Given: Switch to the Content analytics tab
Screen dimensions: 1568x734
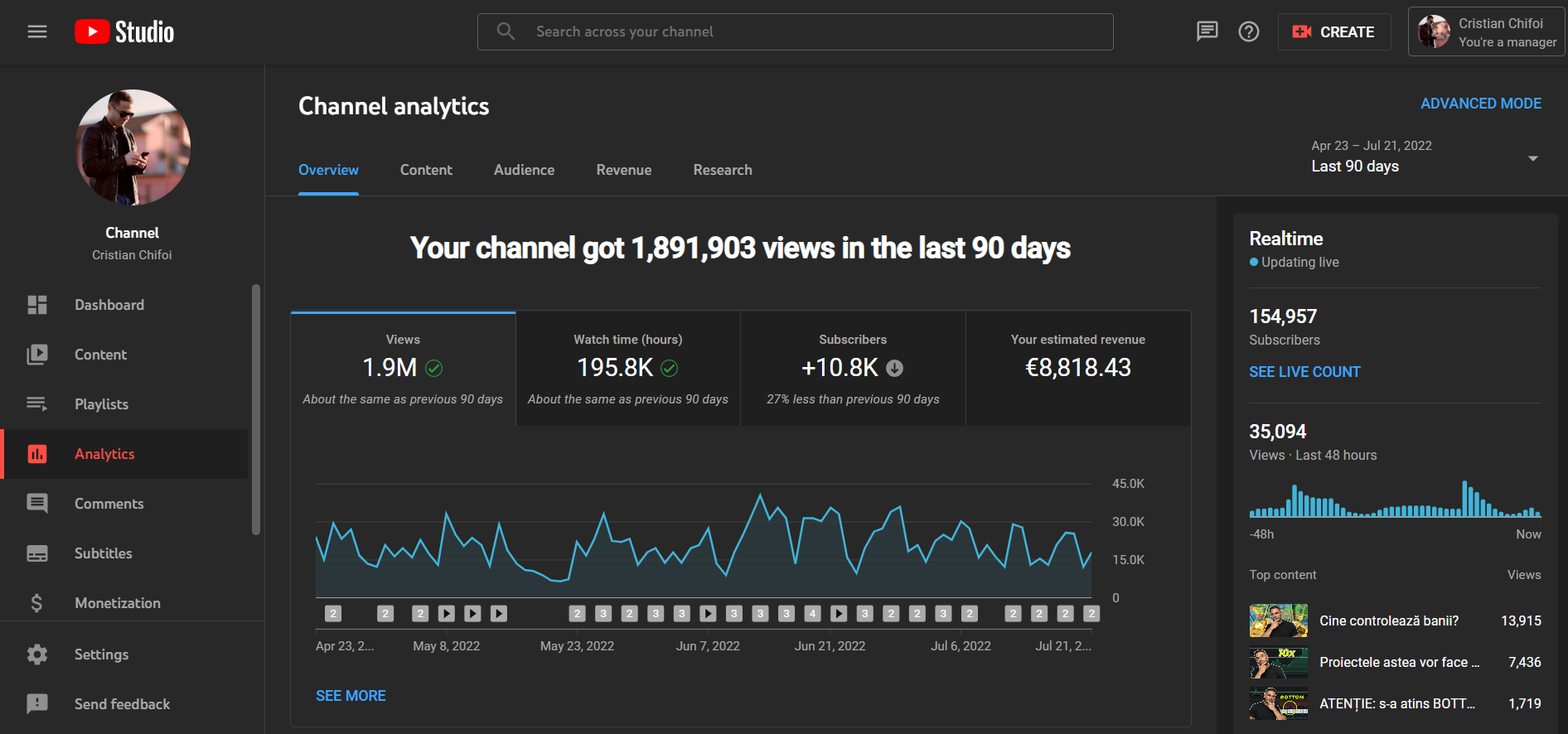Looking at the screenshot, I should point(426,170).
